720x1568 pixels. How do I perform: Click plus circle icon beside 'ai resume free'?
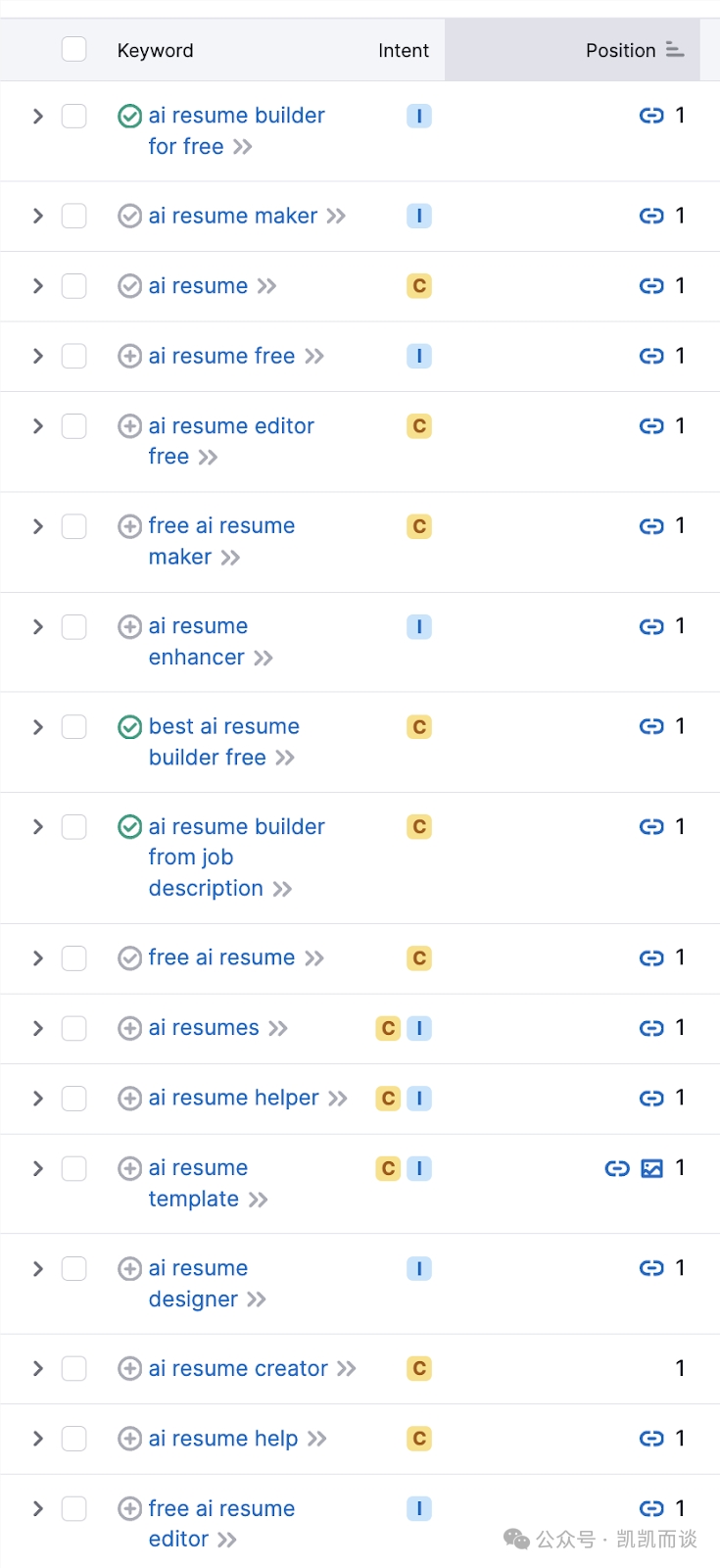[x=129, y=356]
